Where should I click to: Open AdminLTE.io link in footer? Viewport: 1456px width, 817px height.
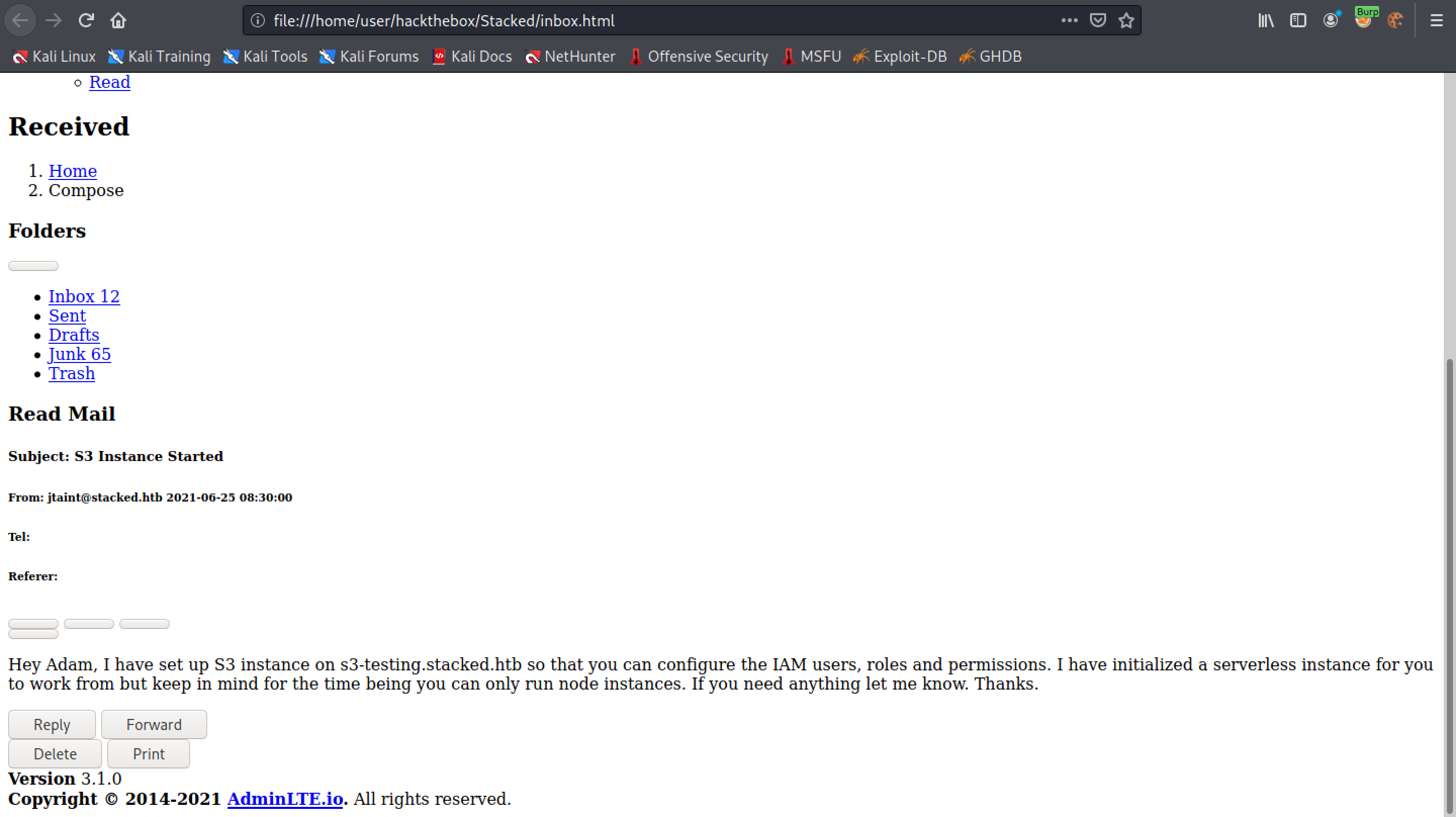tap(286, 799)
